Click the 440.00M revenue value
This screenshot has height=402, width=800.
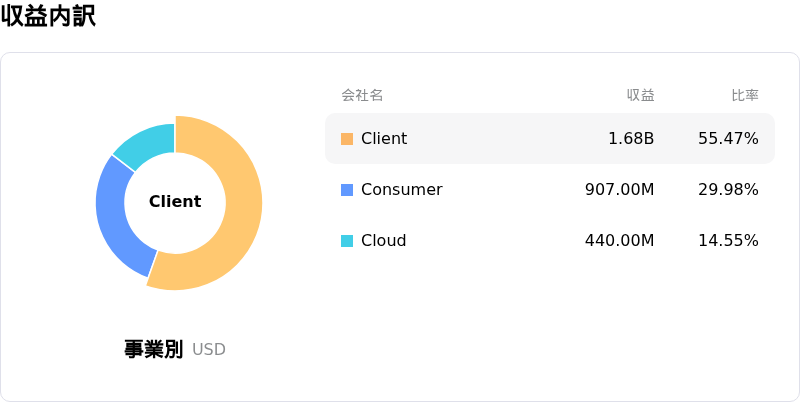tap(619, 241)
